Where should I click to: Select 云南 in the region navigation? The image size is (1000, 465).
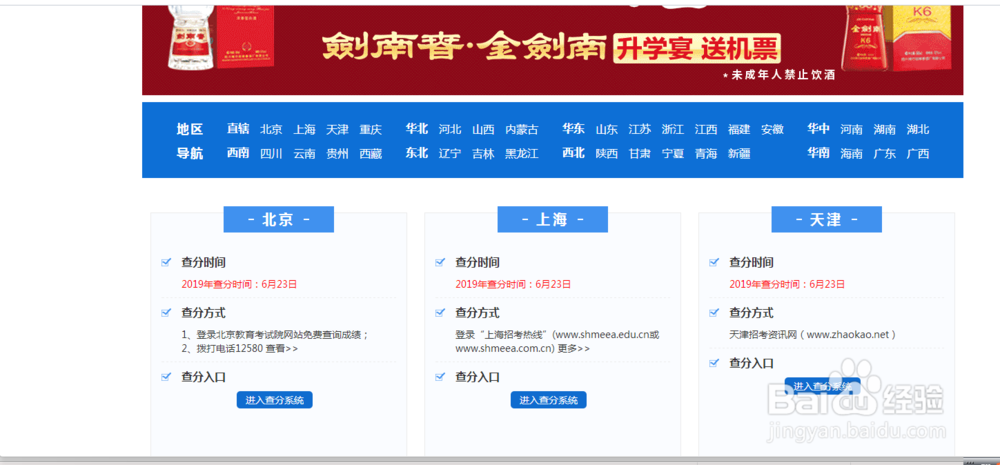[304, 154]
